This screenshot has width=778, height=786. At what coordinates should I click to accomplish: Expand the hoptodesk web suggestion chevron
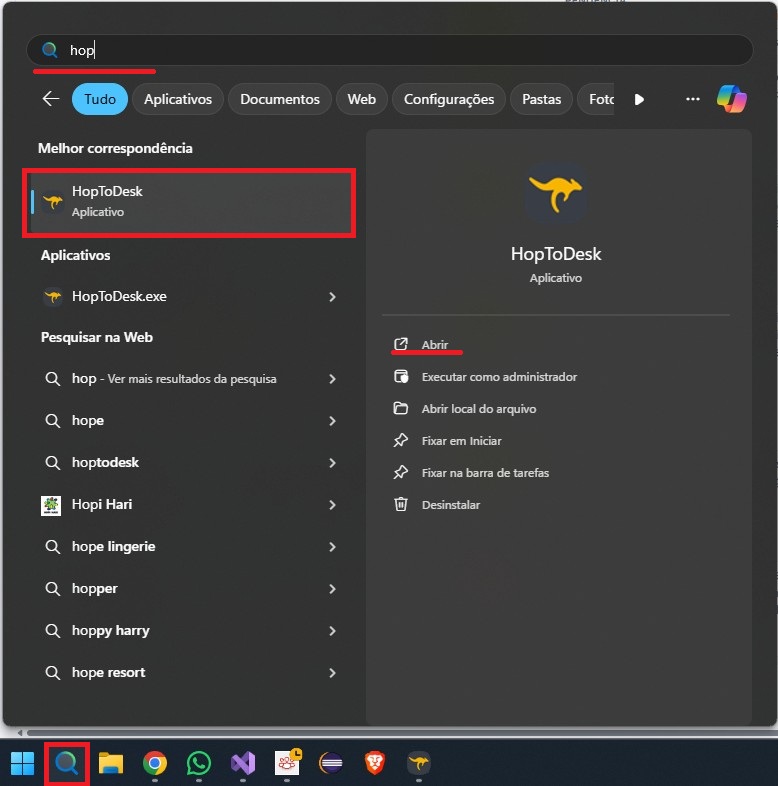[332, 463]
